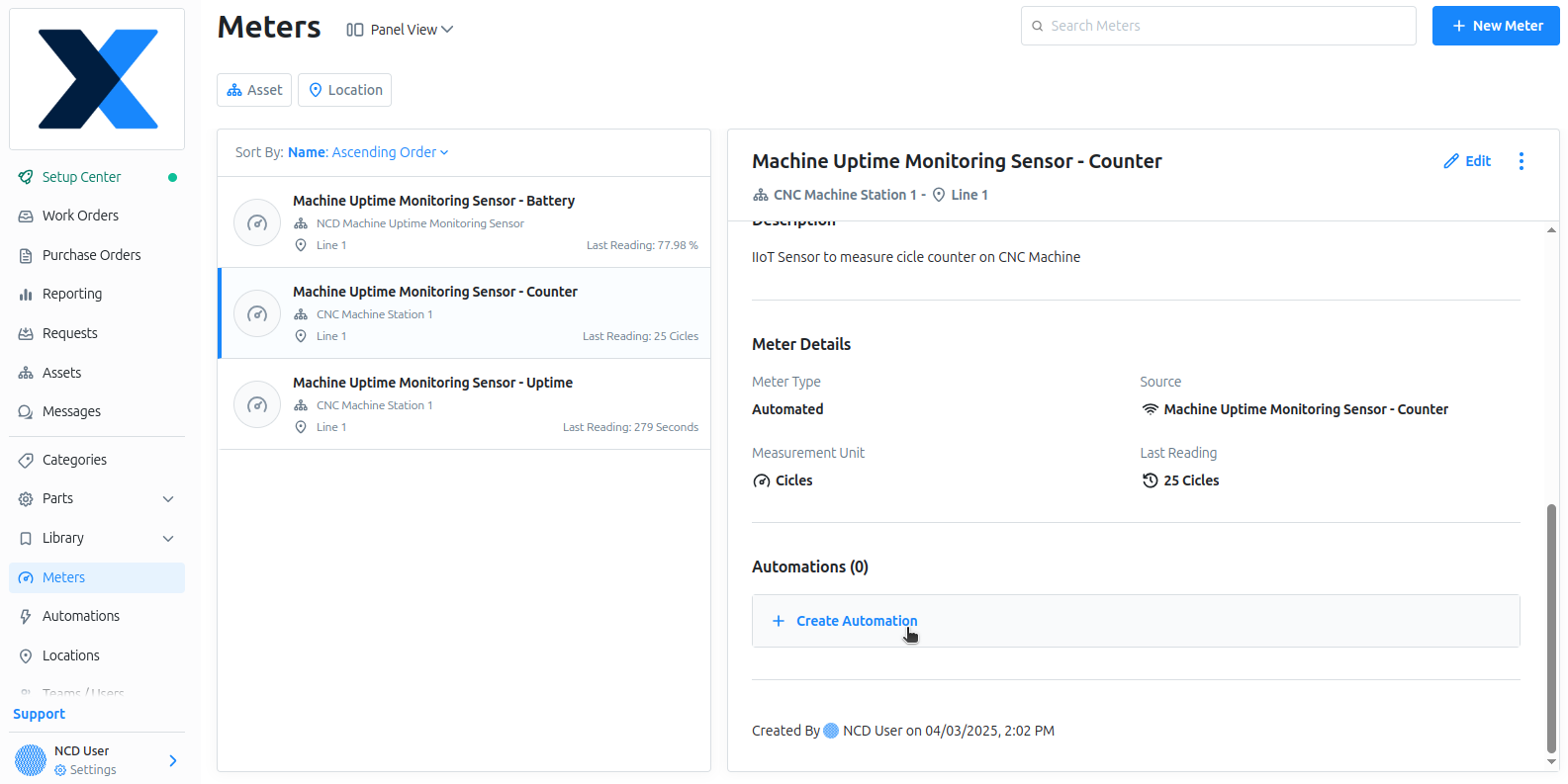Image resolution: width=1568 pixels, height=784 pixels.
Task: Select Meters in the sidebar
Action: pos(97,577)
